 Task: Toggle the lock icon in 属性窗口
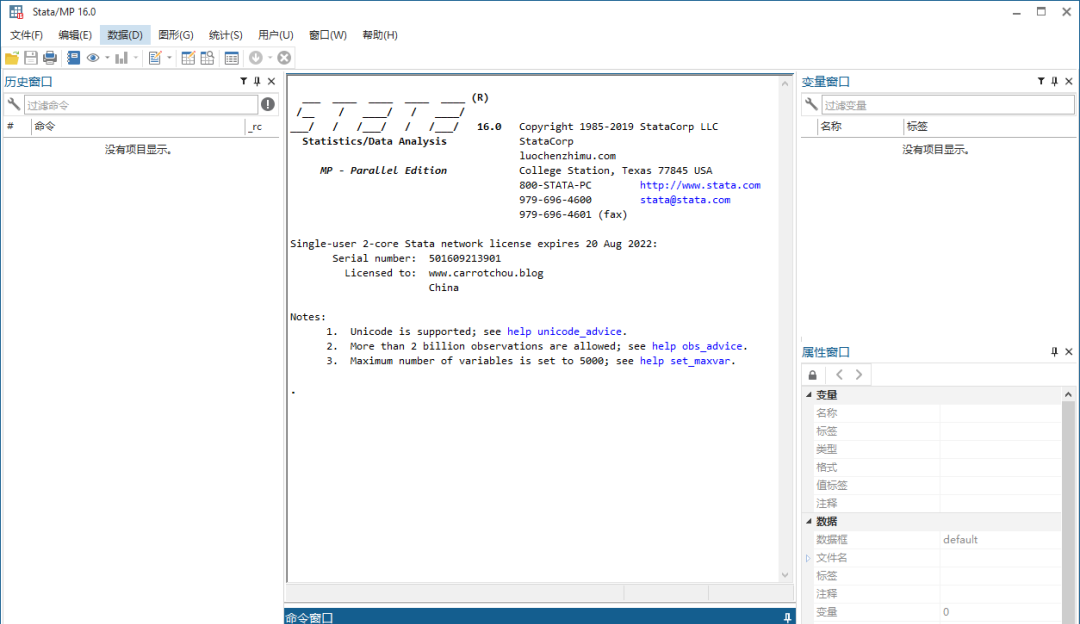point(813,375)
